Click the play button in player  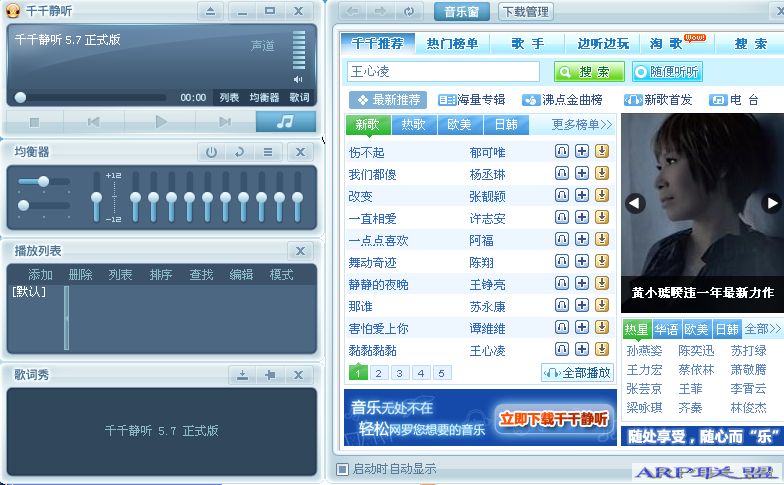[160, 122]
